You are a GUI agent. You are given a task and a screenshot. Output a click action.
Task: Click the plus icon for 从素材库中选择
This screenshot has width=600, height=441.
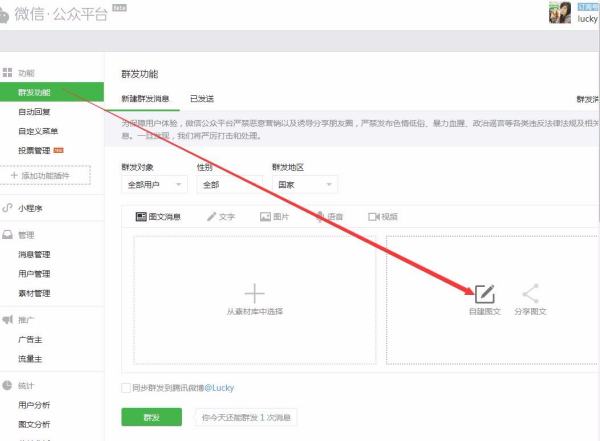click(254, 294)
